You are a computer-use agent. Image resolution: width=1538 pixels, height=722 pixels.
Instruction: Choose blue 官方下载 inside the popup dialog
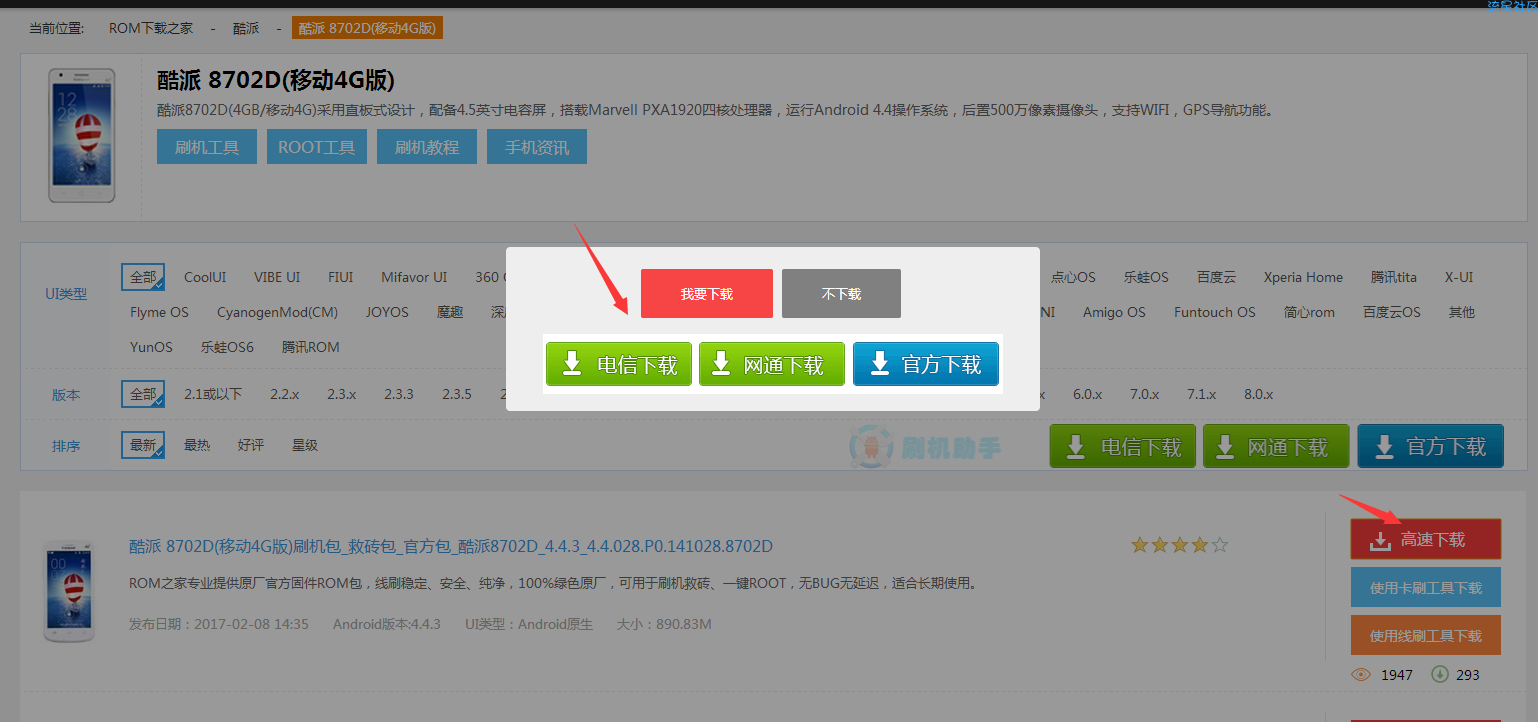926,364
